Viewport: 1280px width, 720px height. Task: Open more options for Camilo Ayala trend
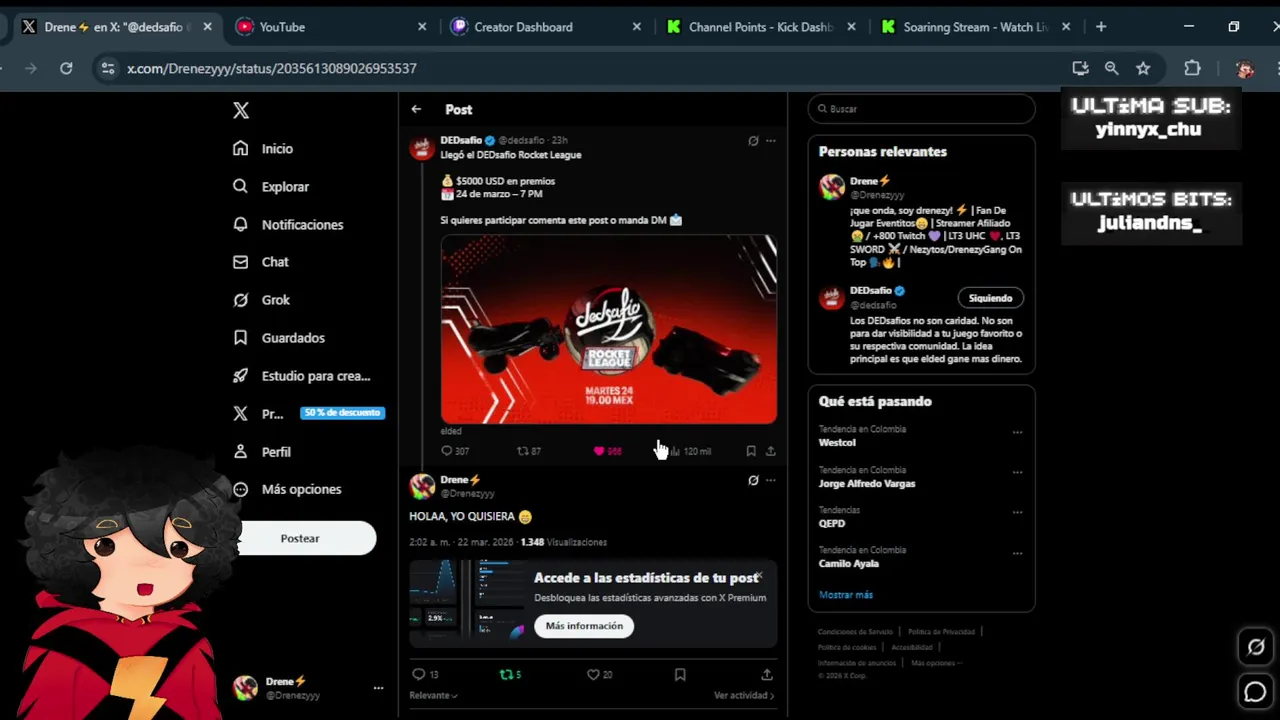coord(1017,552)
